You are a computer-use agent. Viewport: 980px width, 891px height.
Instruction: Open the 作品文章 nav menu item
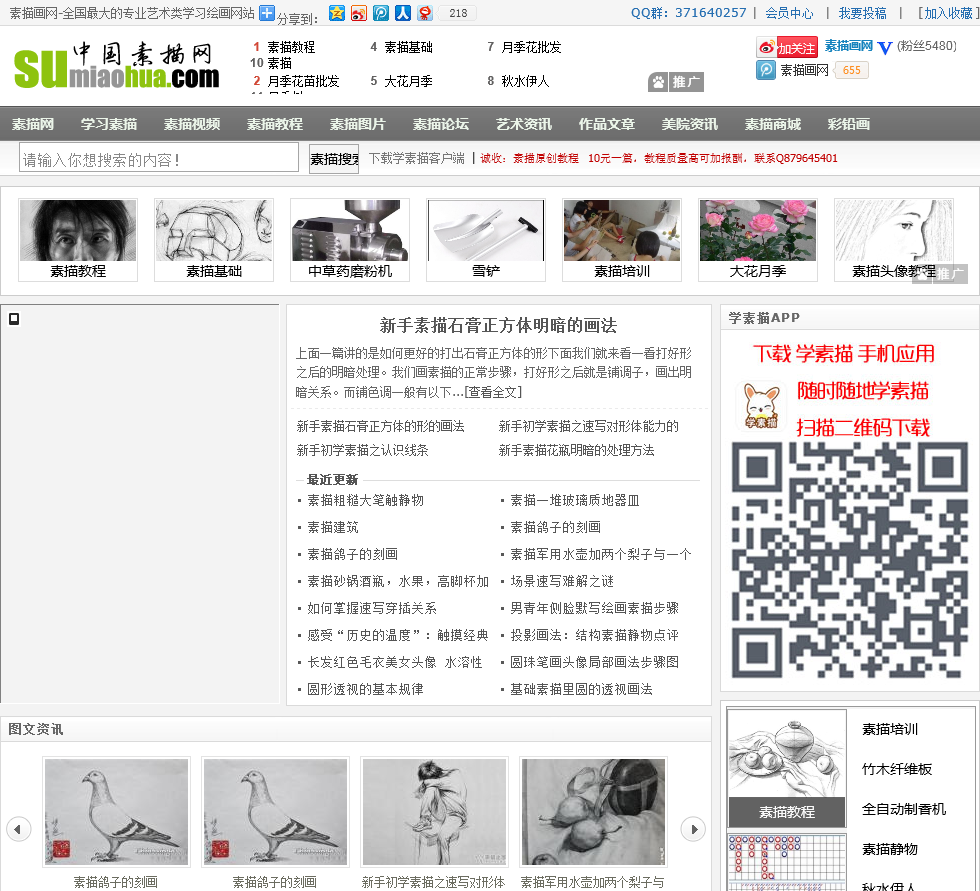click(607, 124)
